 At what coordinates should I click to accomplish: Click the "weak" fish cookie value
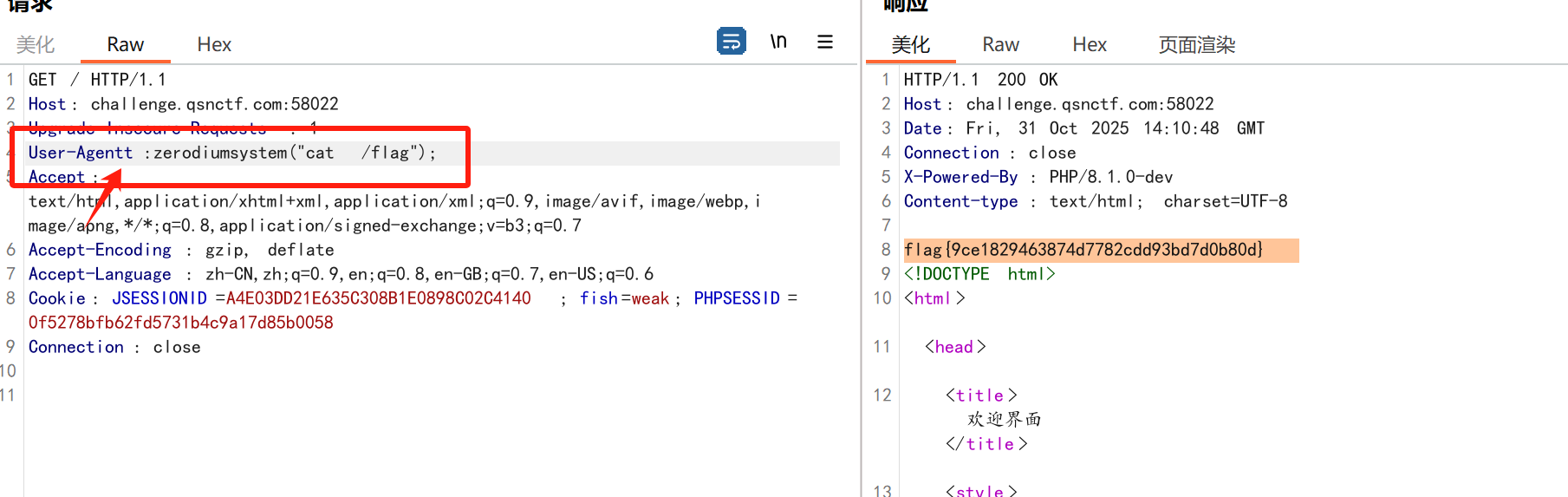[650, 298]
